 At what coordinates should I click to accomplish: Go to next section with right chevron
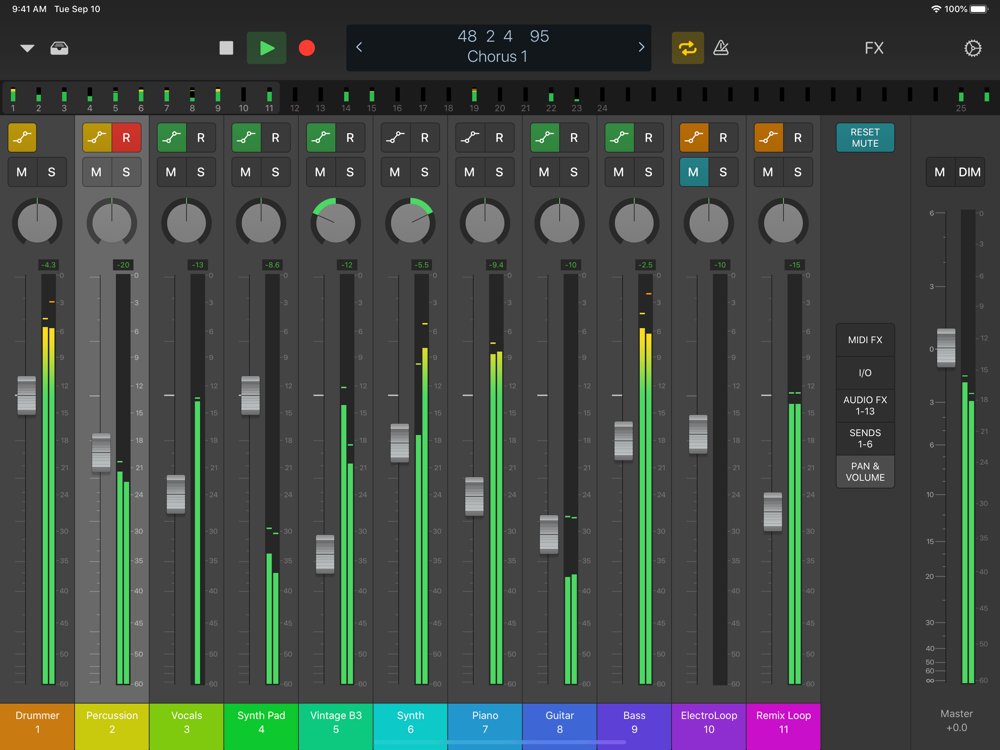[641, 47]
